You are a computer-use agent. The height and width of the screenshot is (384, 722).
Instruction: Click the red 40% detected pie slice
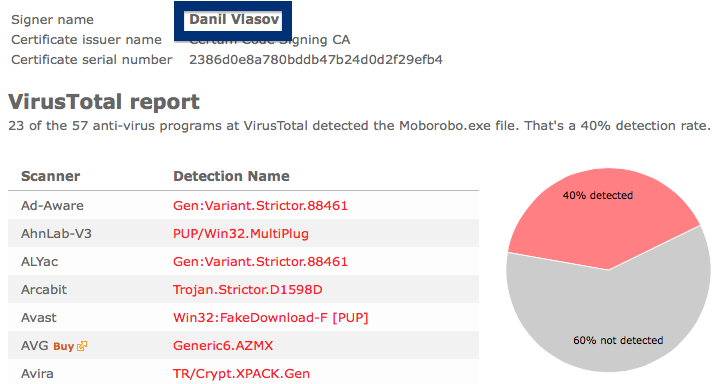click(599, 216)
